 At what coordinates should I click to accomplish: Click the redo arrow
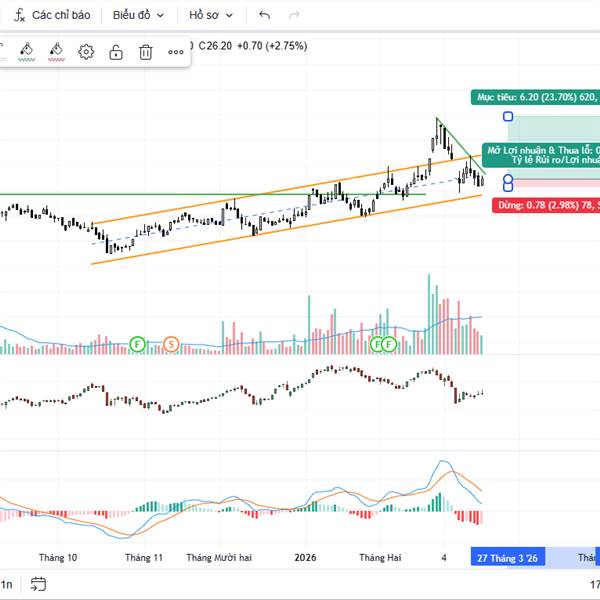(x=293, y=15)
